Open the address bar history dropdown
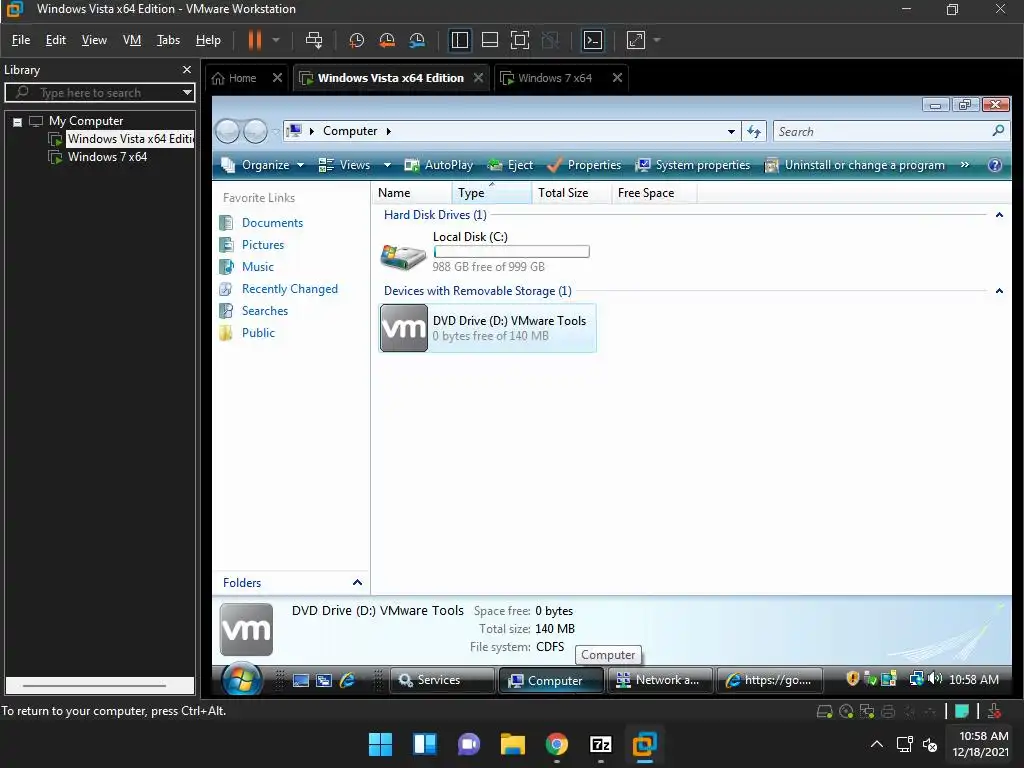The image size is (1024, 768). pos(731,131)
